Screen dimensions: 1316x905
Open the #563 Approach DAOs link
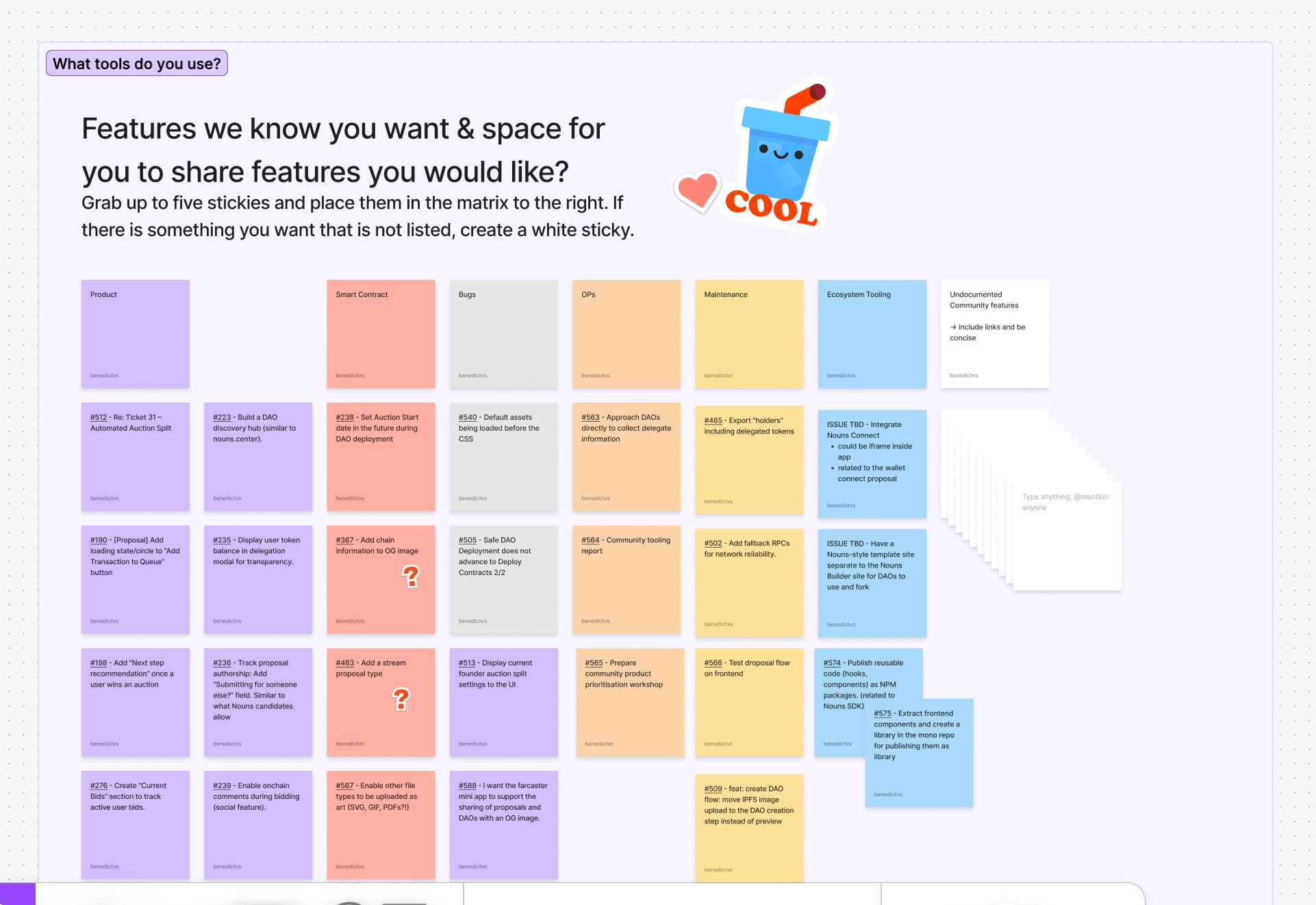tap(590, 418)
